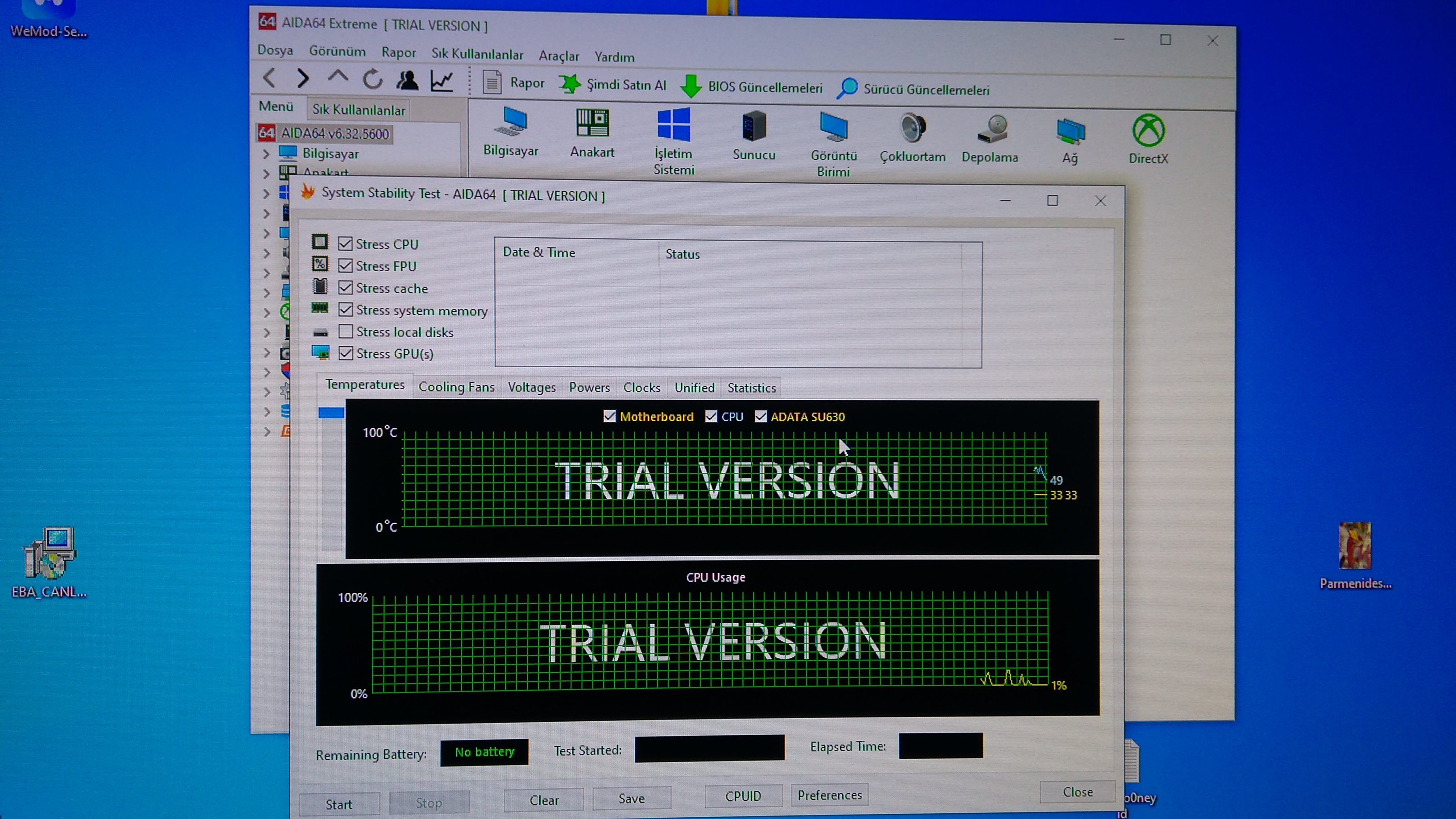This screenshot has height=819, width=1456.
Task: Uncheck Stress GPU(s) option
Action: [345, 353]
